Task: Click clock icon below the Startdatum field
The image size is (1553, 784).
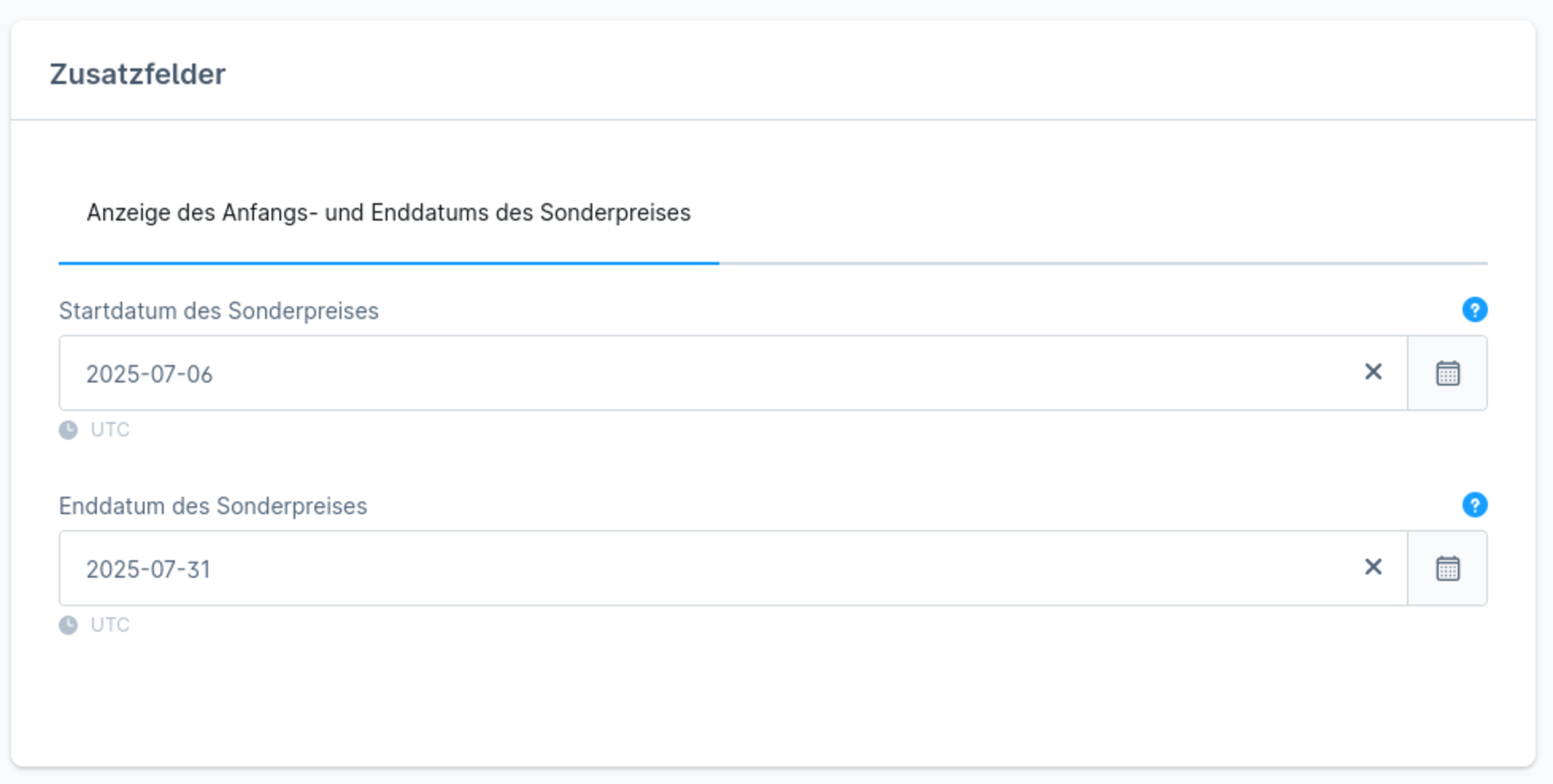Action: (x=68, y=430)
